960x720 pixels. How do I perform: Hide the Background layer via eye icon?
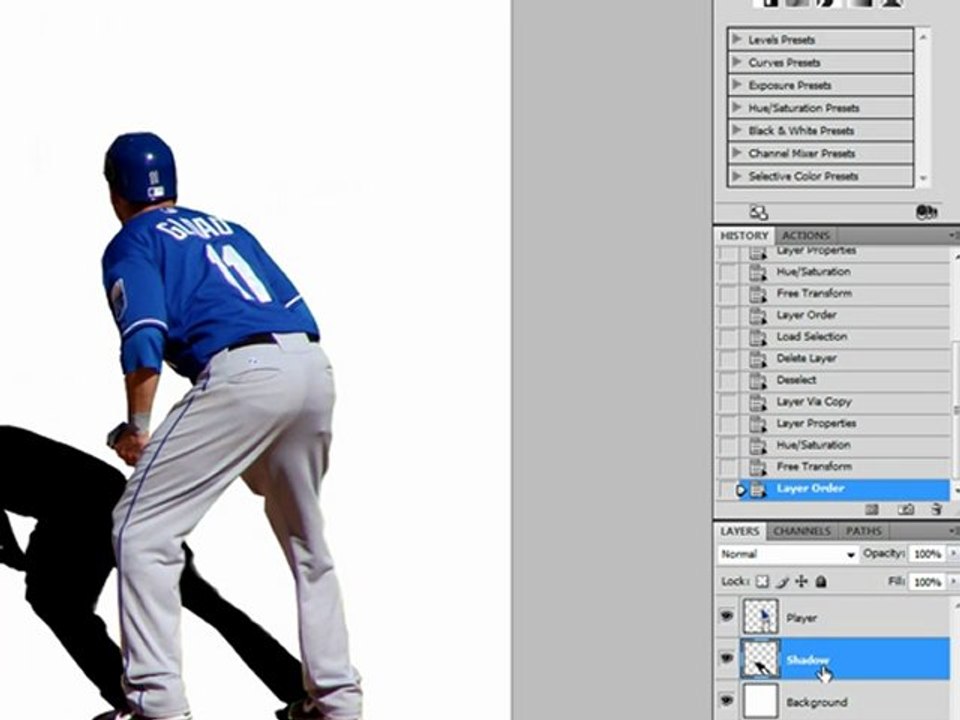tap(727, 699)
